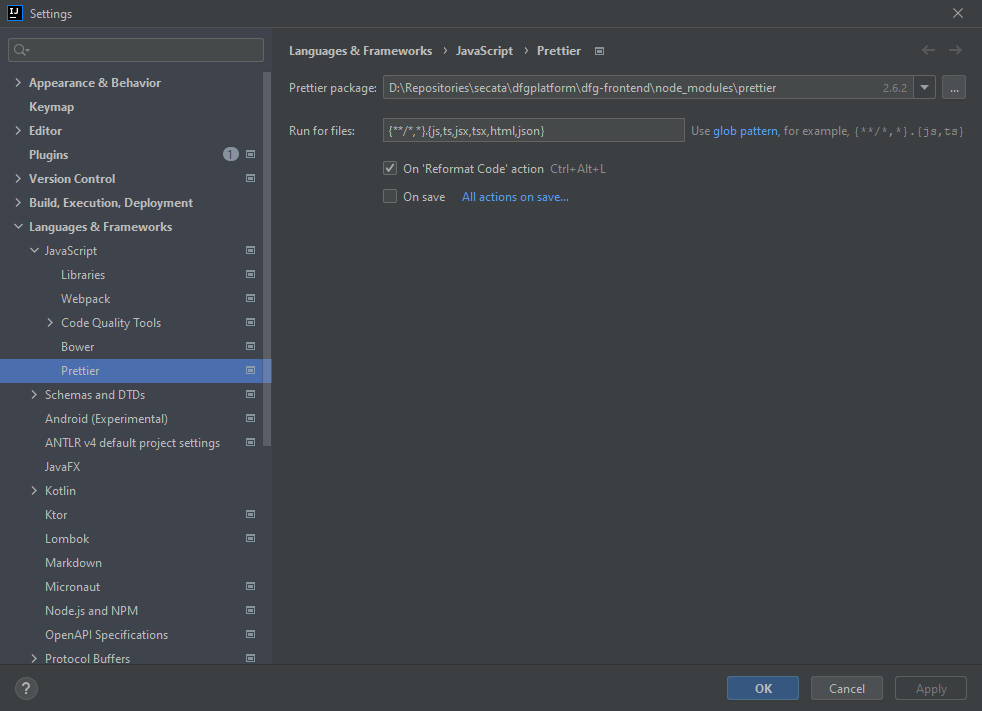982x711 pixels.
Task: Open help with the question mark button
Action: [26, 688]
